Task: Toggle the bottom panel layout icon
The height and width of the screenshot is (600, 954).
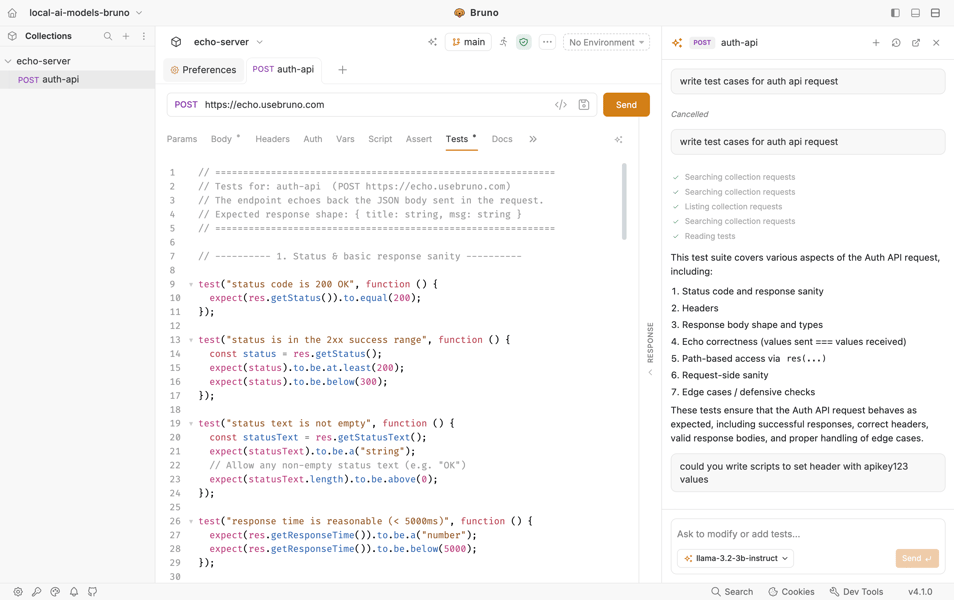Action: click(x=915, y=13)
